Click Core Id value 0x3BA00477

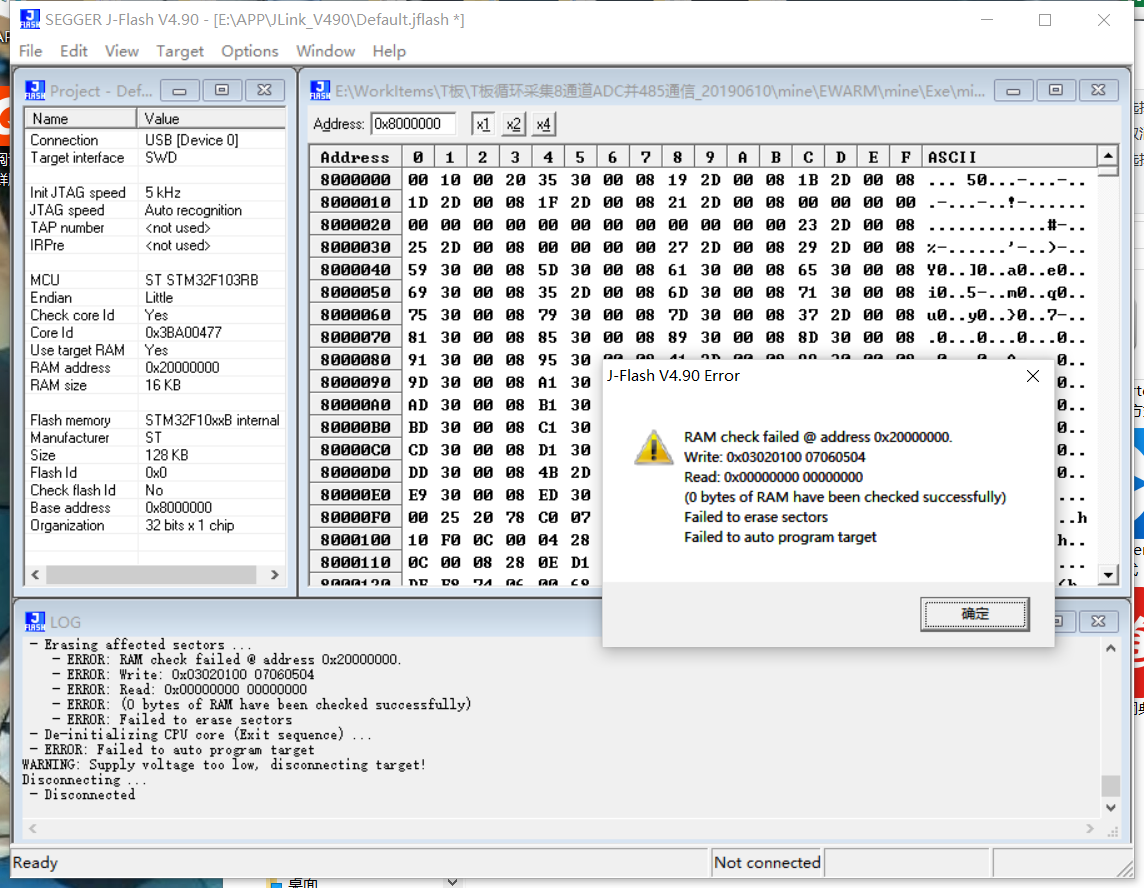(x=183, y=333)
